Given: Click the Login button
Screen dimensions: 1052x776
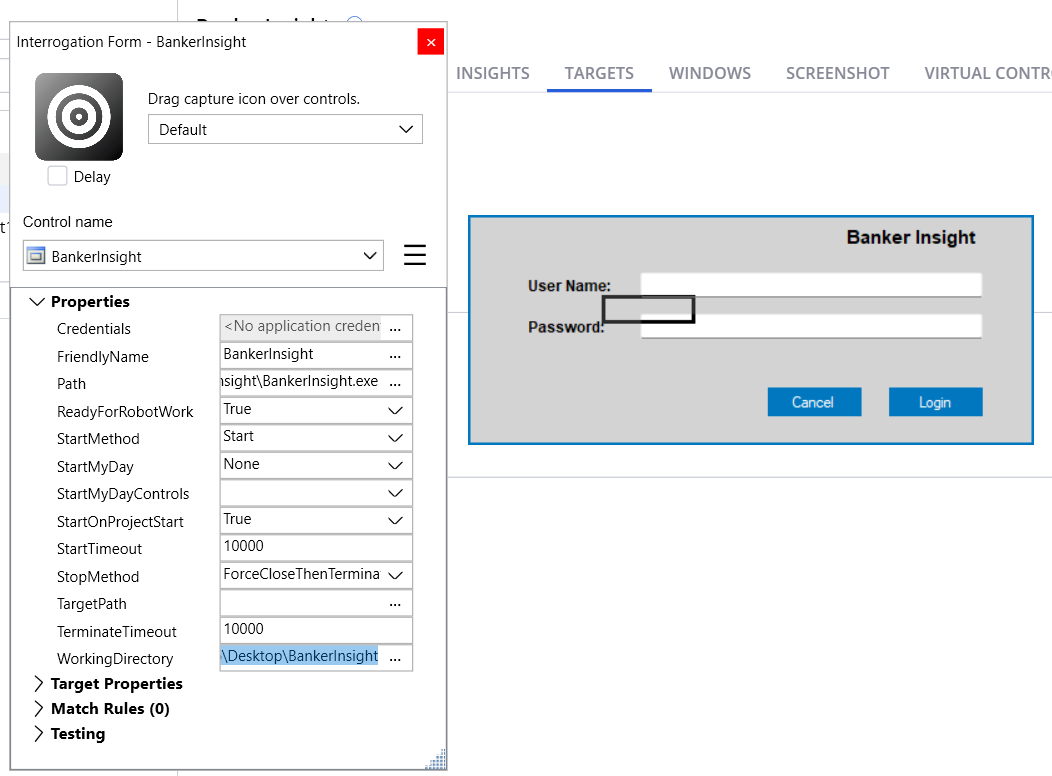Looking at the screenshot, I should pos(935,402).
